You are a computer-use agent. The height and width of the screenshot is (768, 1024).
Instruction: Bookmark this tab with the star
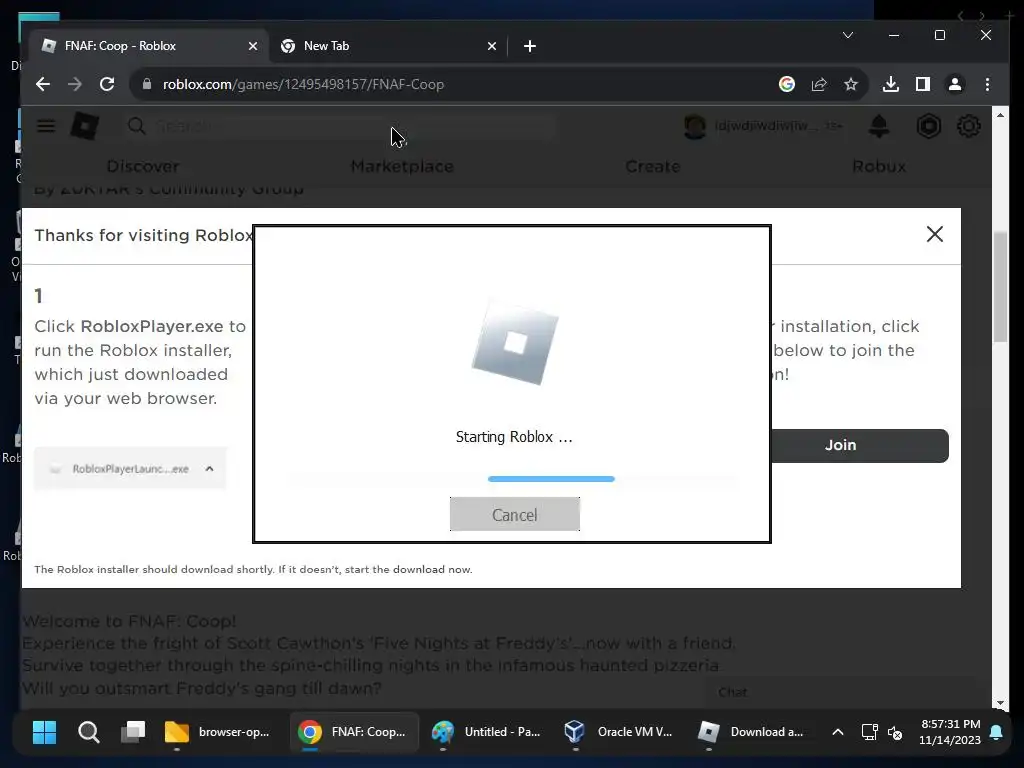point(850,84)
